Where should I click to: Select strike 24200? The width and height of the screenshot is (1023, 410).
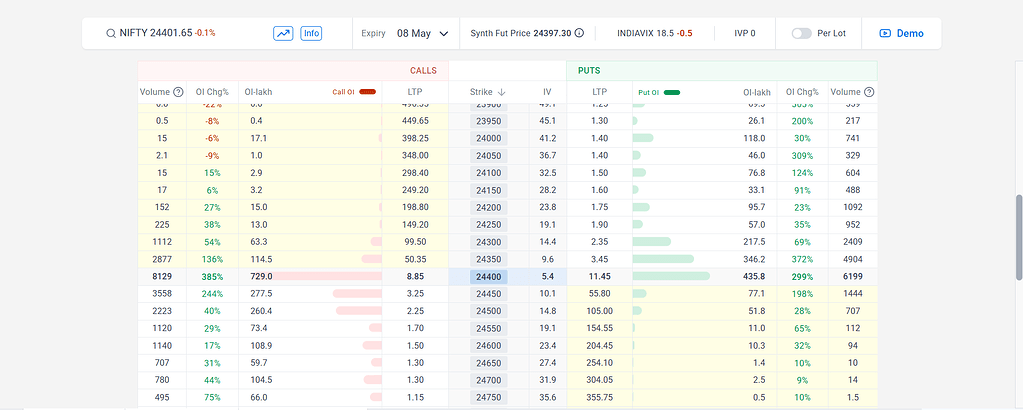tap(489, 208)
